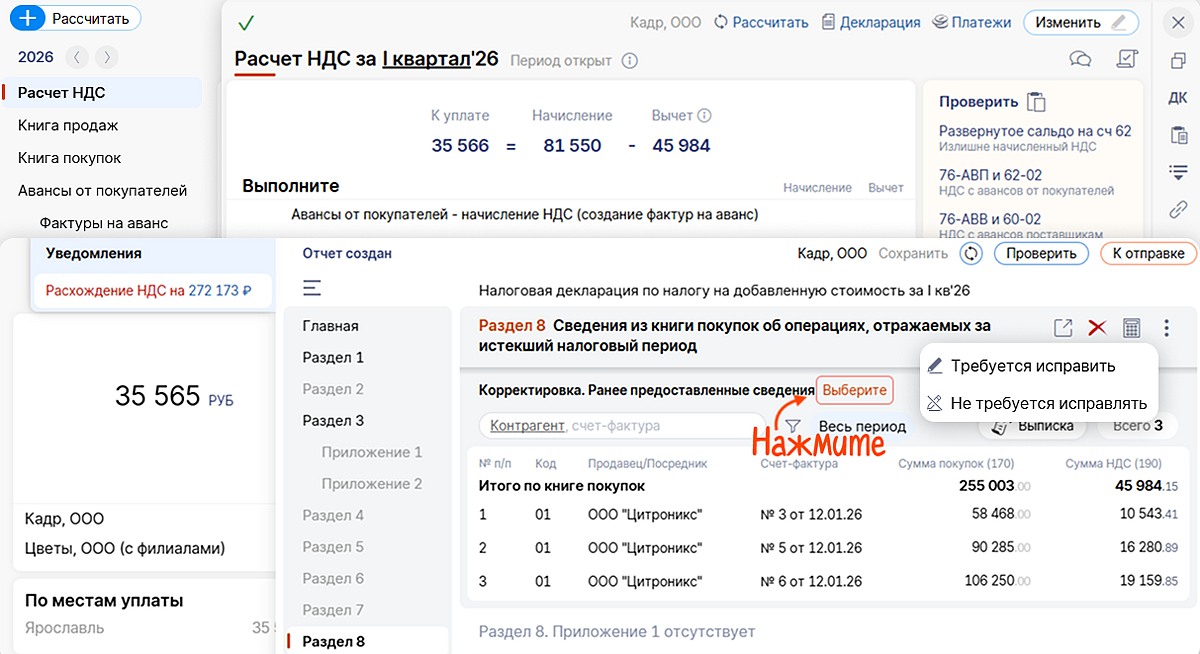Click the blue plus icon beside Рассчитать

point(33,18)
